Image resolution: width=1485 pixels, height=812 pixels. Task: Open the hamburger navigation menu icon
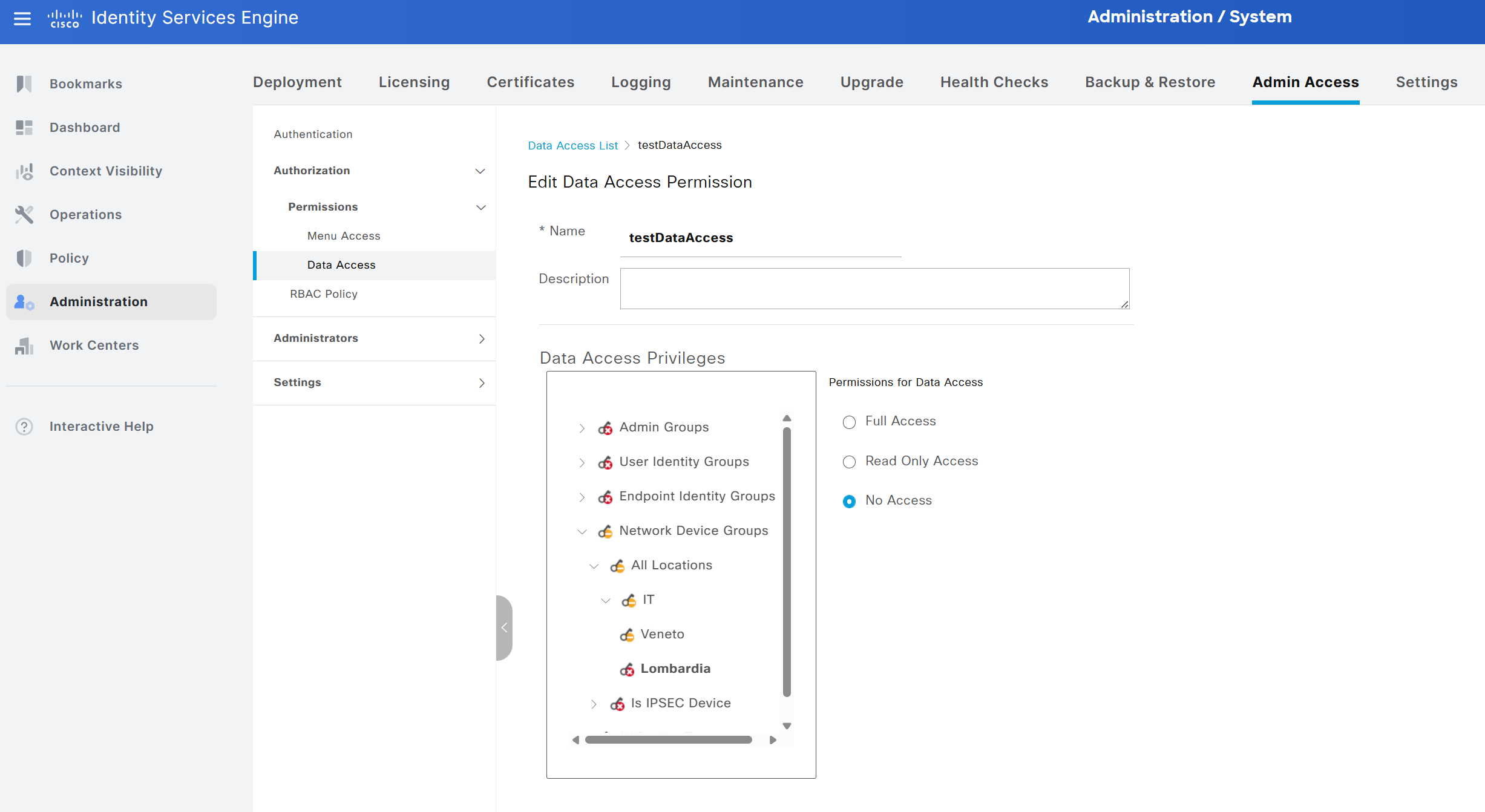tap(22, 18)
